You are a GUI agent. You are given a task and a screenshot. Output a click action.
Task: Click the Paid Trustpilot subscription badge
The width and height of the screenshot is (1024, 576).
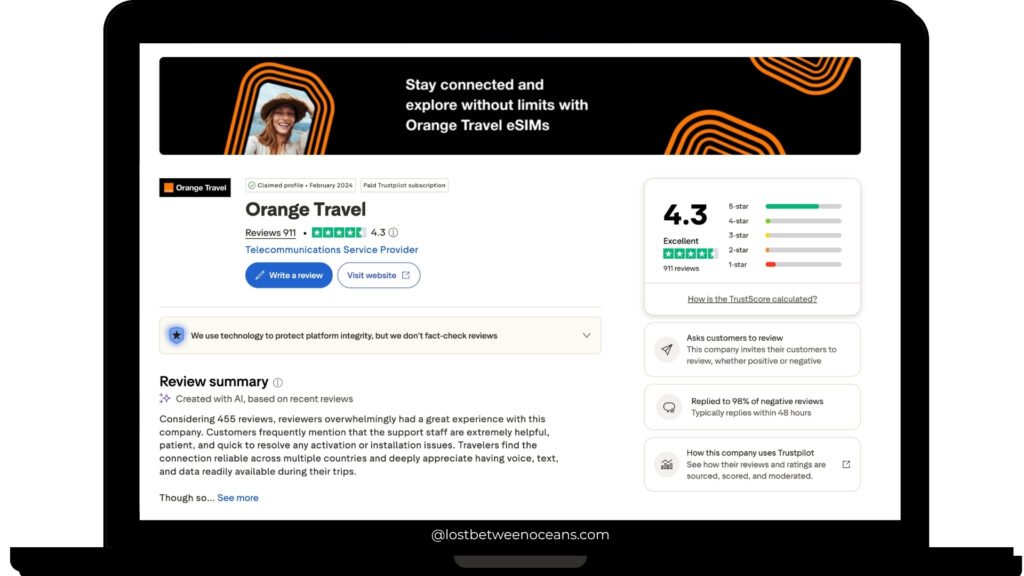point(404,185)
